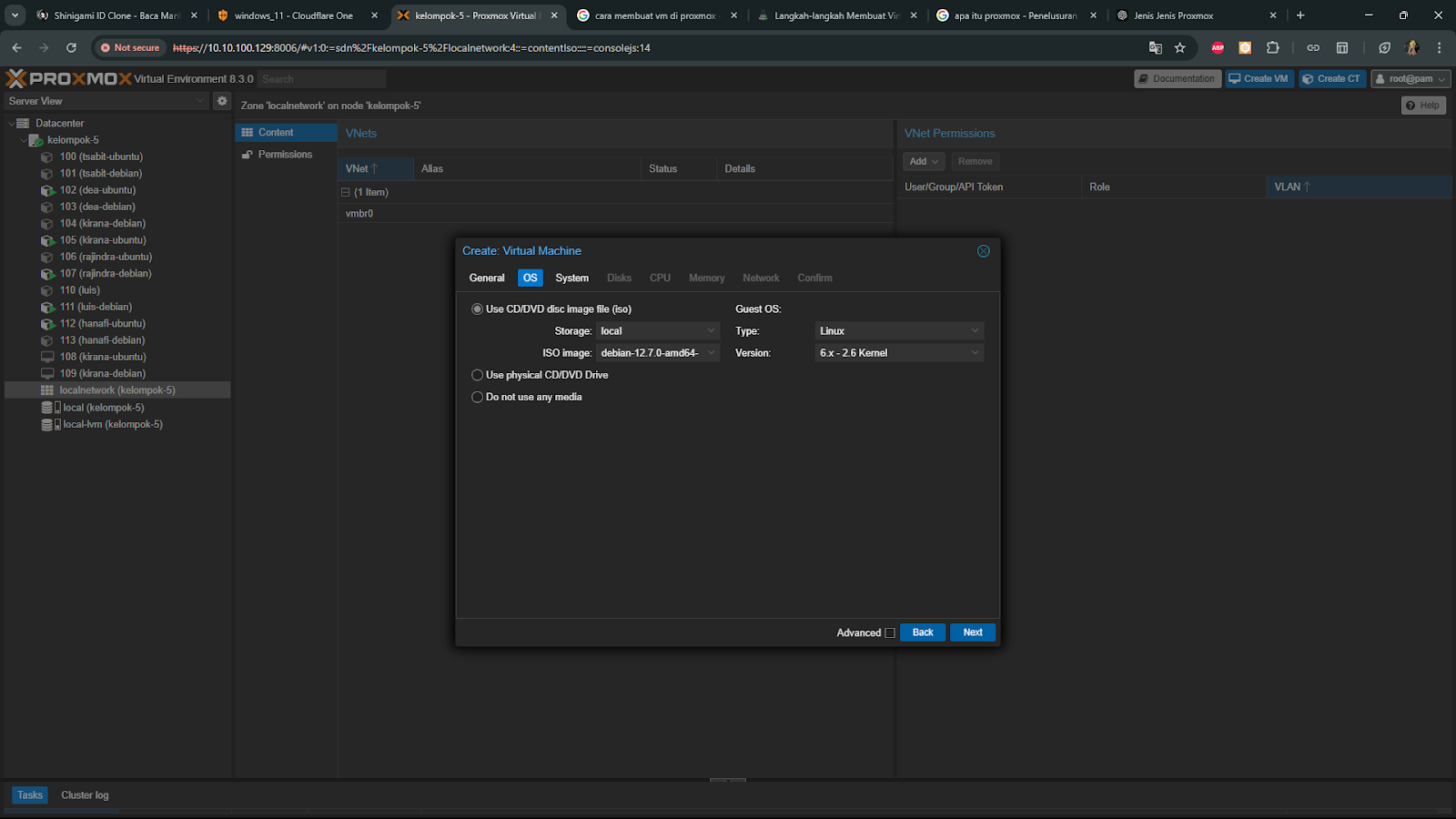
Task: Switch to windows_11 - Cloudflare One browser tab
Action: [x=298, y=15]
